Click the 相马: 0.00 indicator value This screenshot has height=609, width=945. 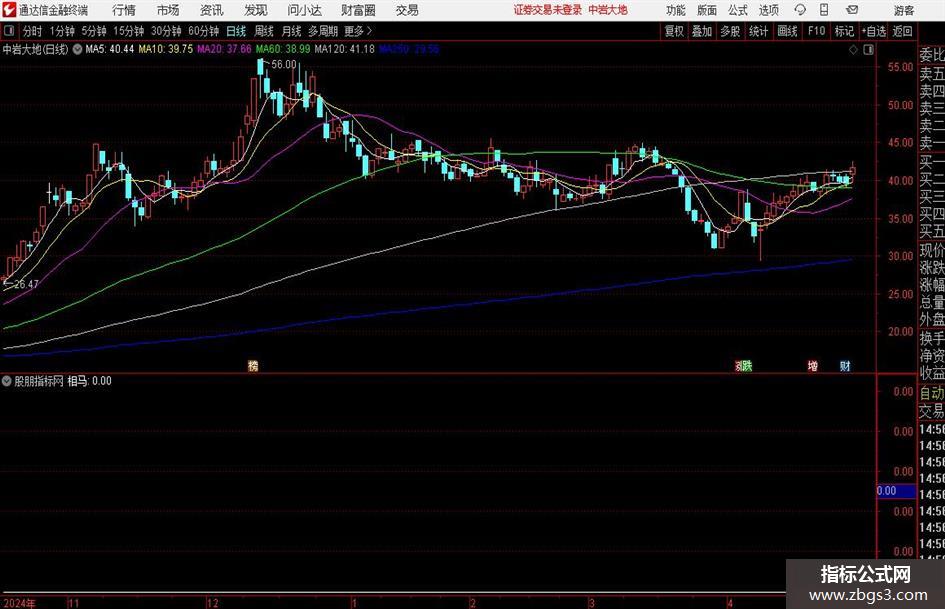[x=89, y=381]
